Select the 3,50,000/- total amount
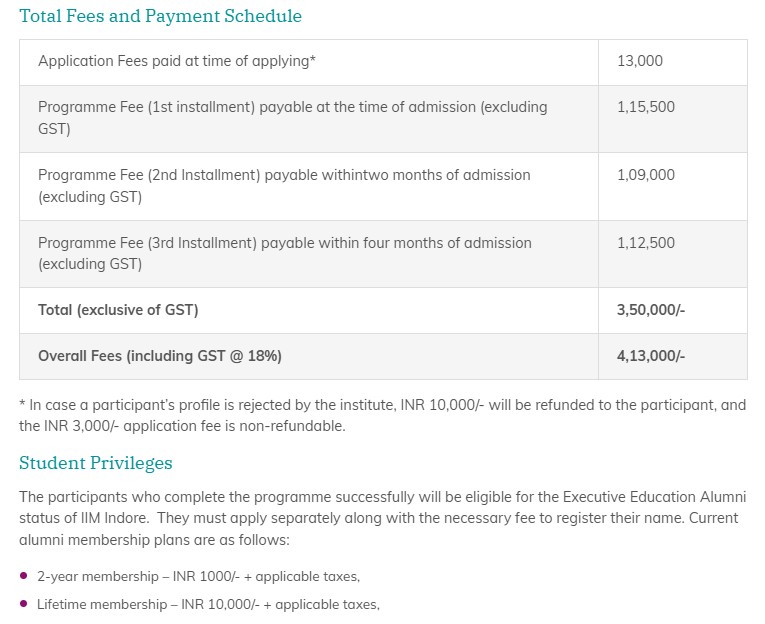Screen dimensions: 765x624 [651, 310]
